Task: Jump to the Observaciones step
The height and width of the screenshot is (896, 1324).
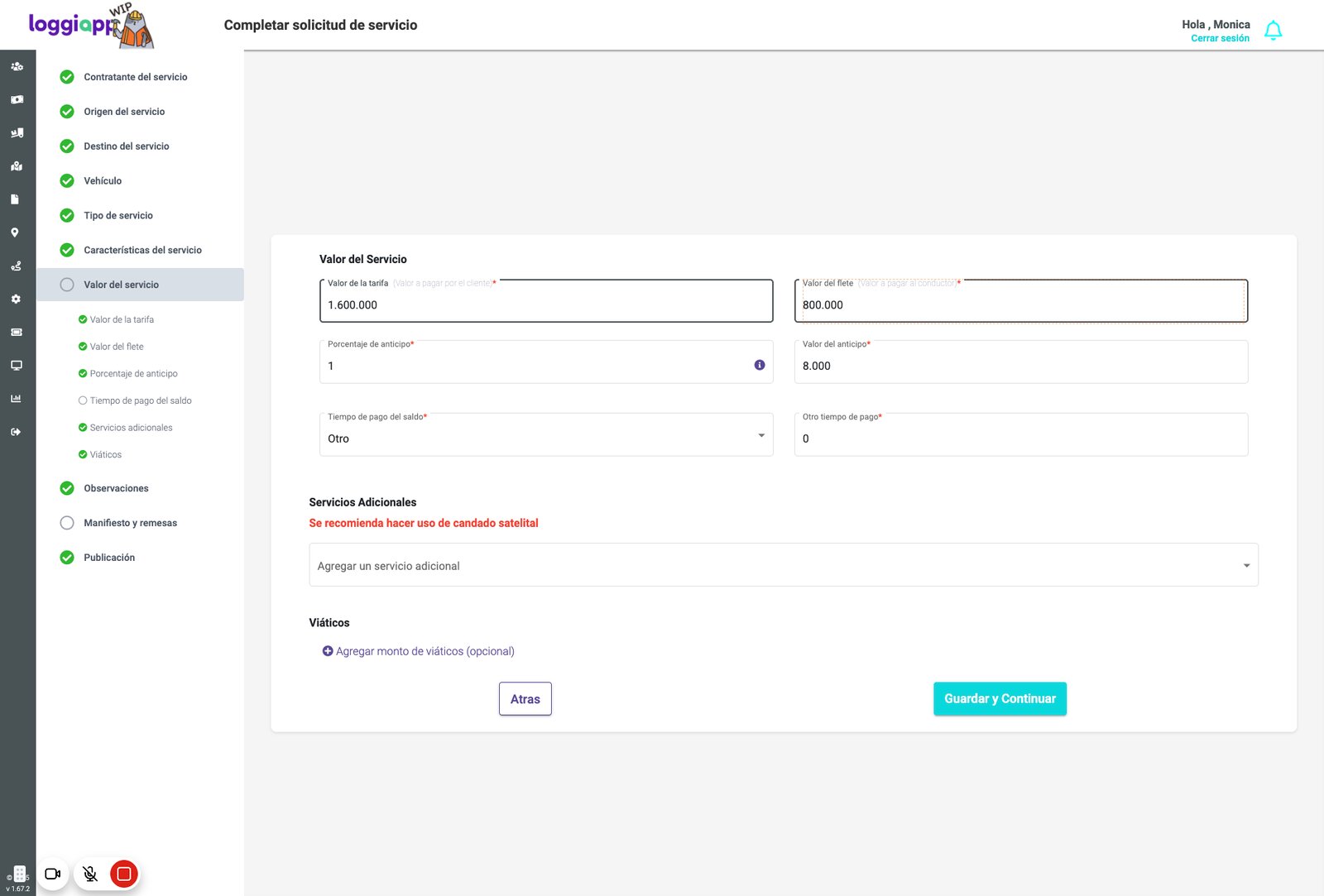Action: (116, 489)
